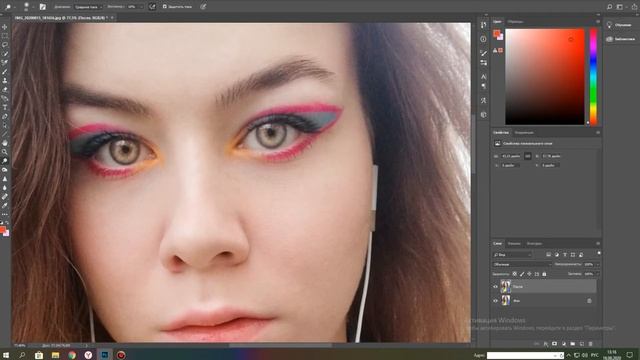640x360 pixels.
Task: Open the Learn (Обучение) panel
Action: tap(620, 25)
